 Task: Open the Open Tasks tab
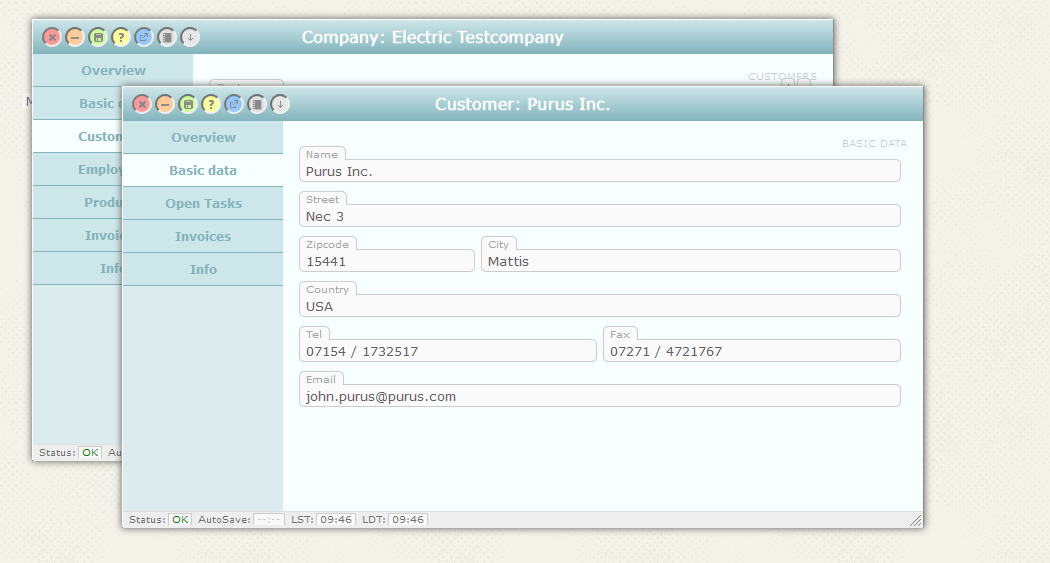click(x=203, y=203)
